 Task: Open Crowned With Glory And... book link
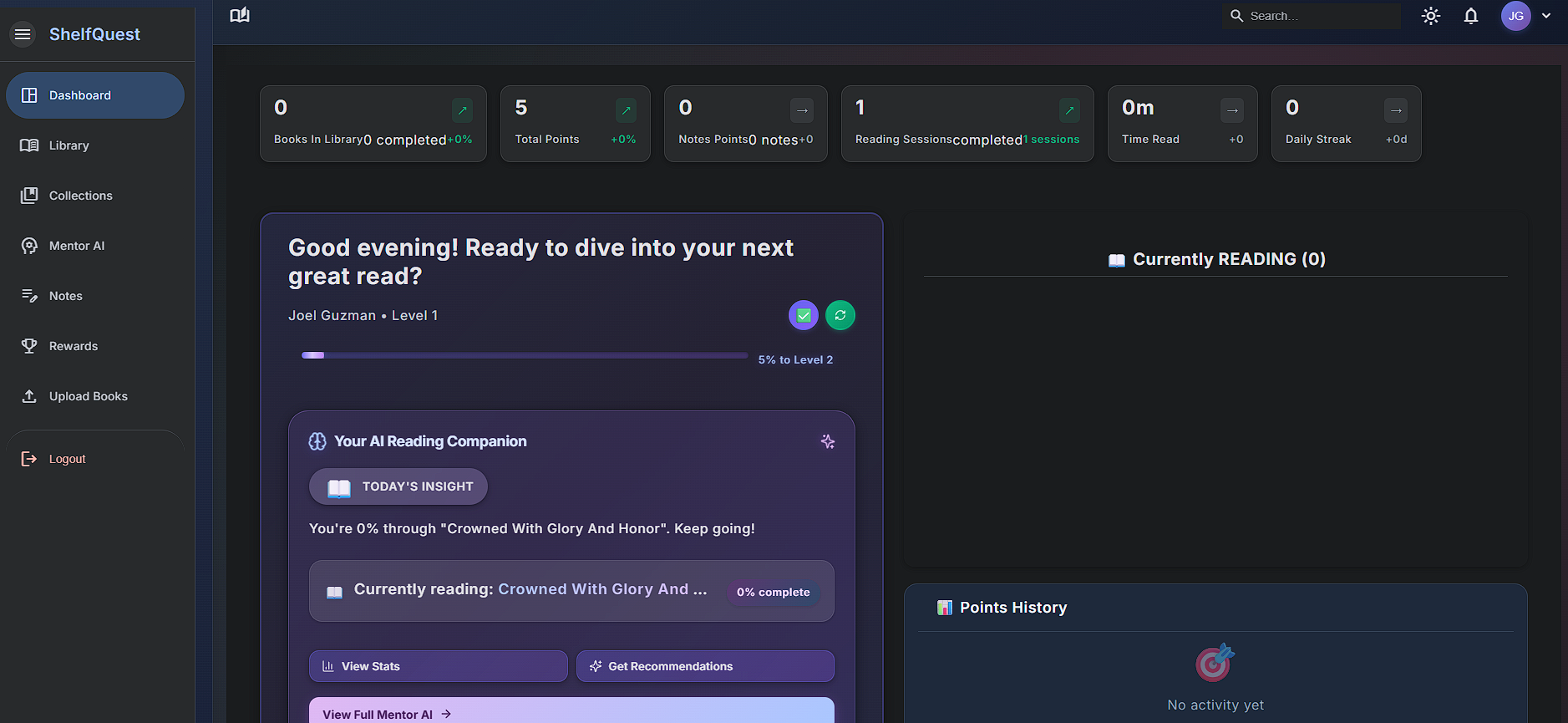pos(602,589)
